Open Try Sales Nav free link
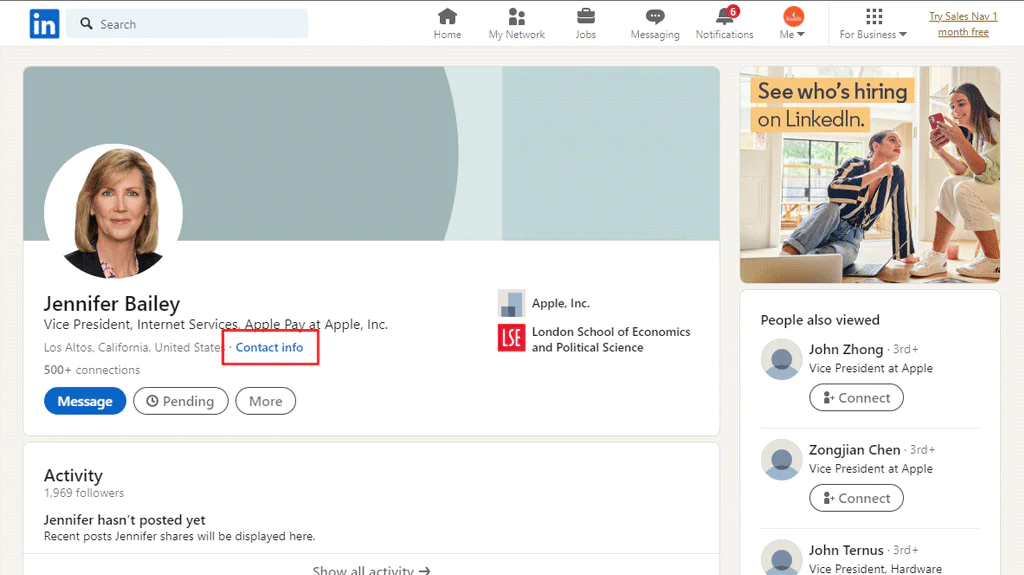This screenshot has height=575, width=1024. click(963, 24)
